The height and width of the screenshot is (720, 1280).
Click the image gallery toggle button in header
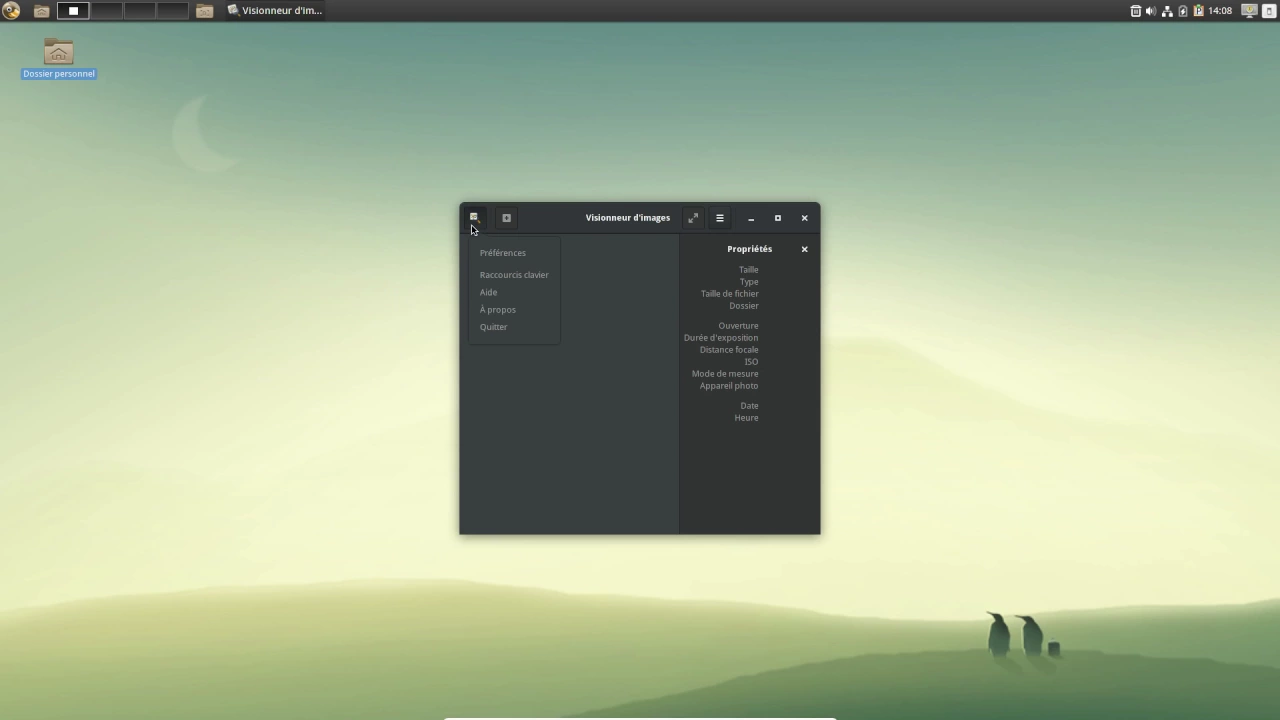coord(506,218)
